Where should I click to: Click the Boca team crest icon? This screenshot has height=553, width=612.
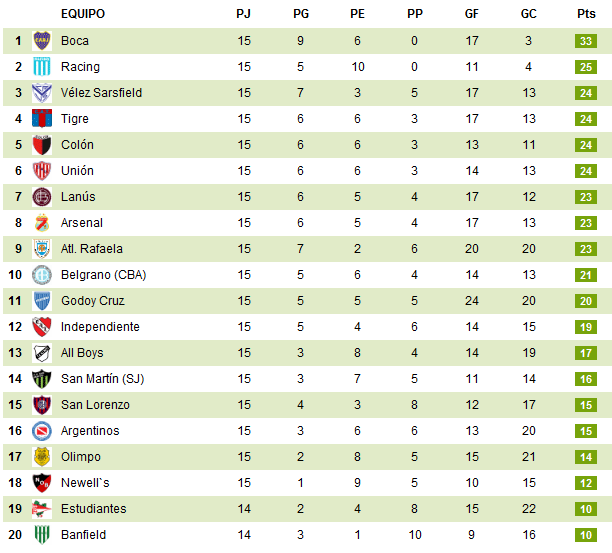point(42,41)
